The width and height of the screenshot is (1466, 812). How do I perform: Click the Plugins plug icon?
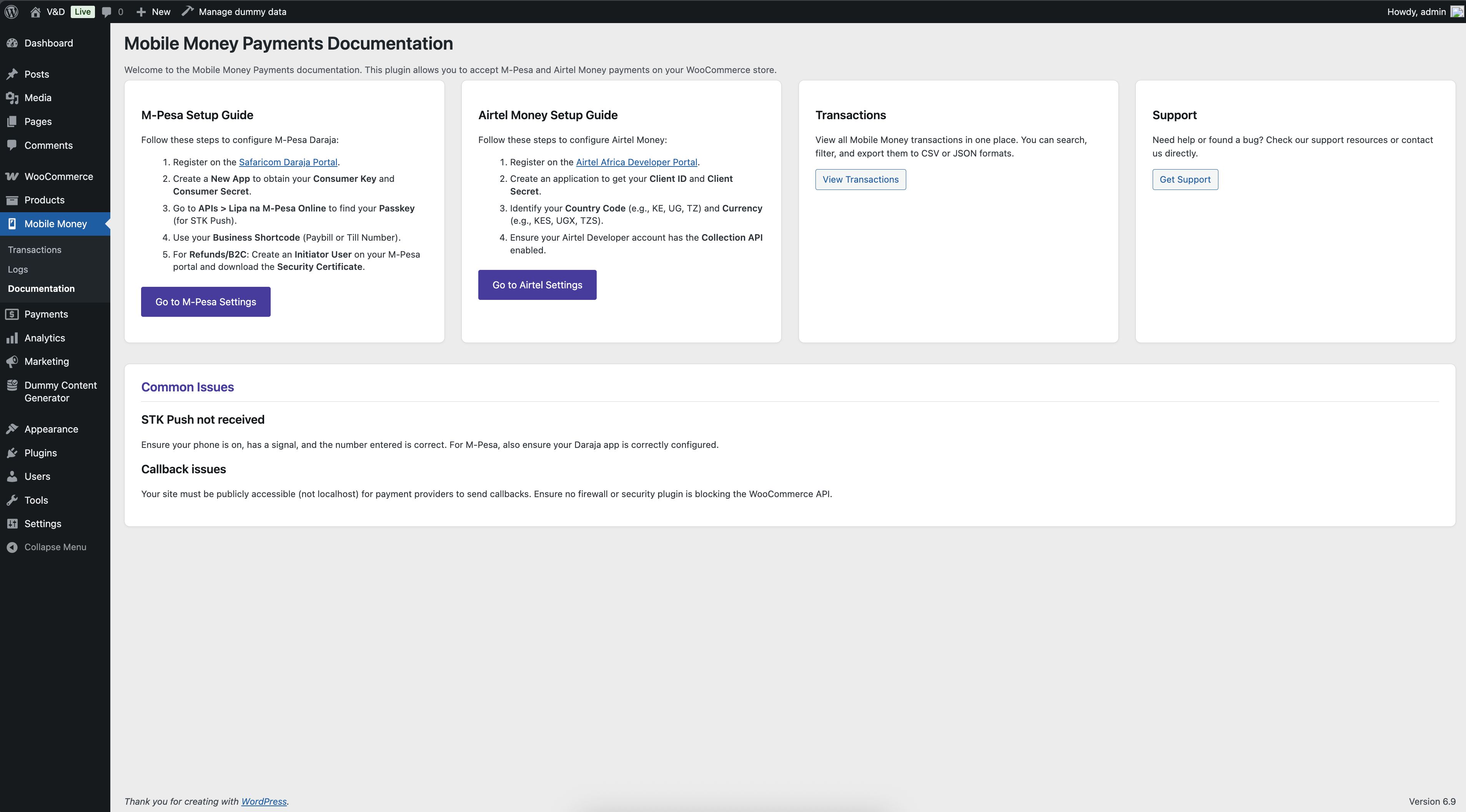tap(12, 453)
